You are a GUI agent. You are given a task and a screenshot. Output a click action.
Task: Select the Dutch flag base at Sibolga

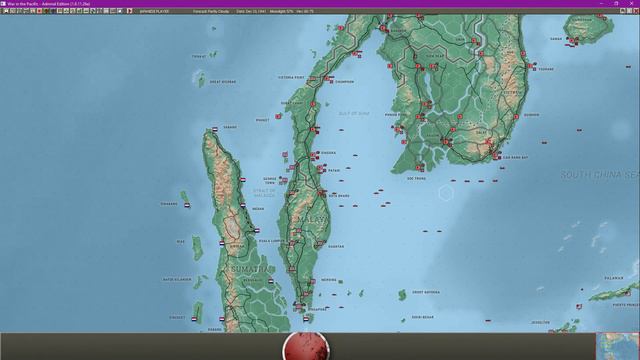(x=222, y=243)
